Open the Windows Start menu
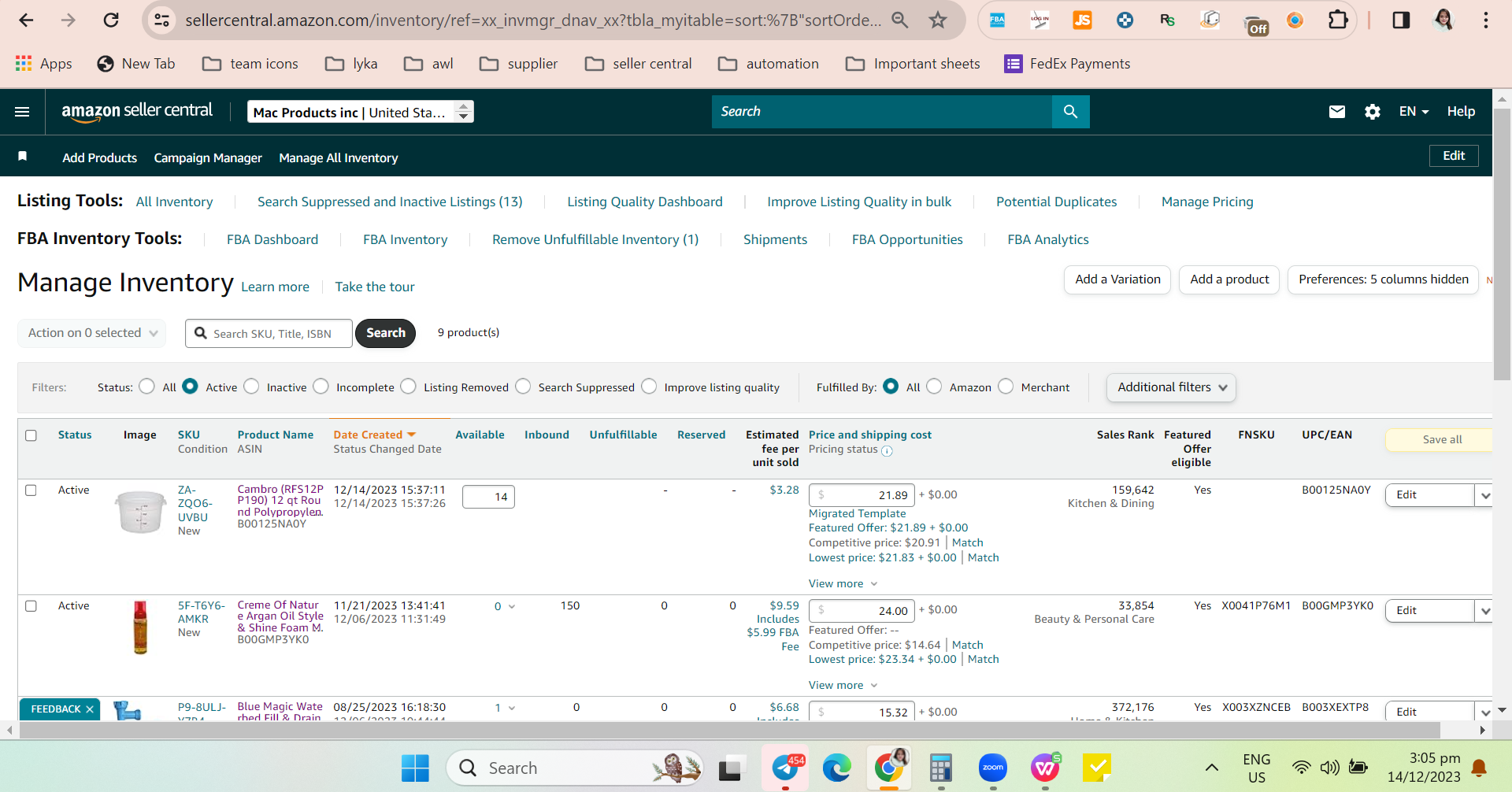Screen dimensions: 1512x792 click(415, 768)
